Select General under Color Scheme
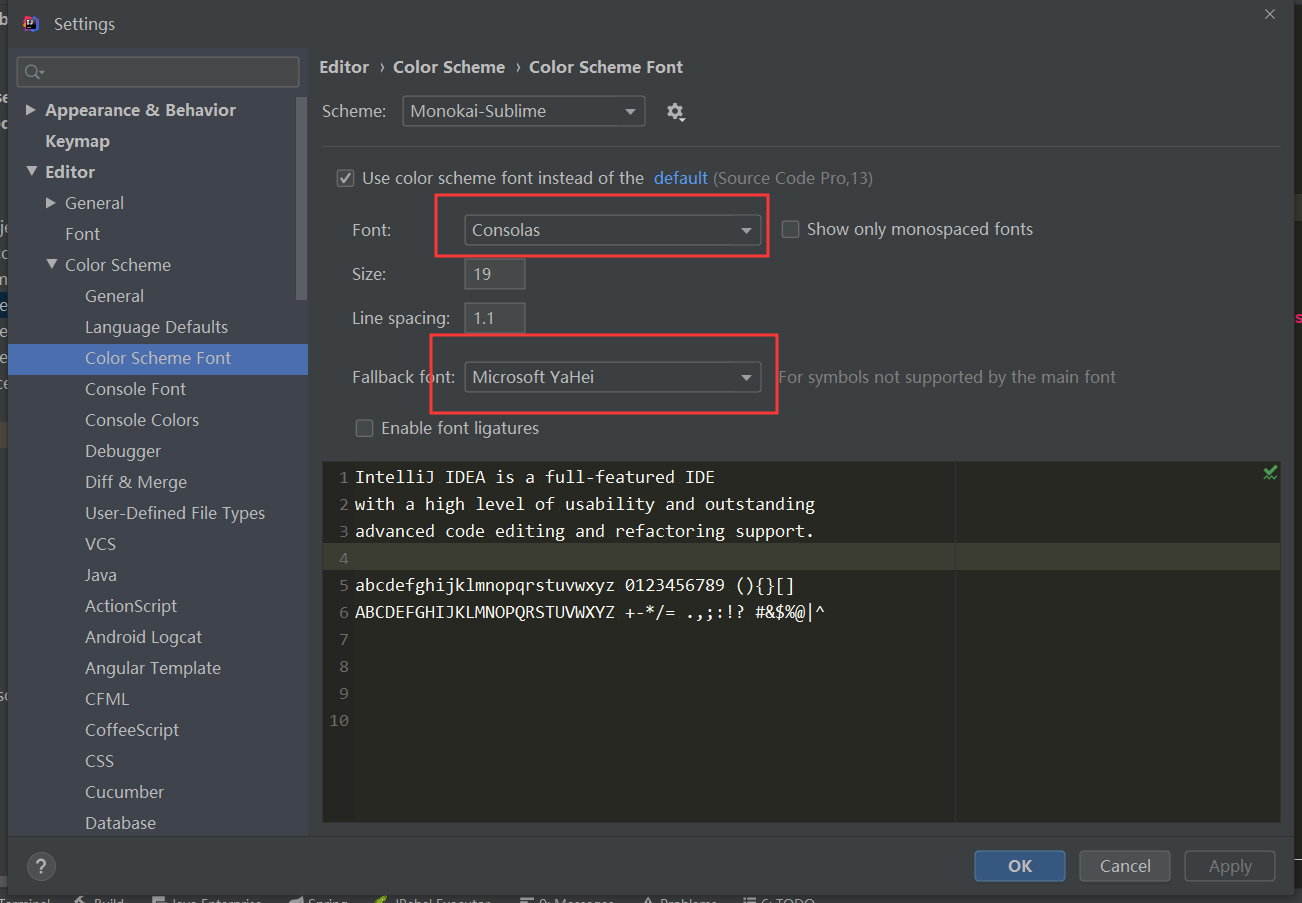The height and width of the screenshot is (903, 1302). pos(114,296)
